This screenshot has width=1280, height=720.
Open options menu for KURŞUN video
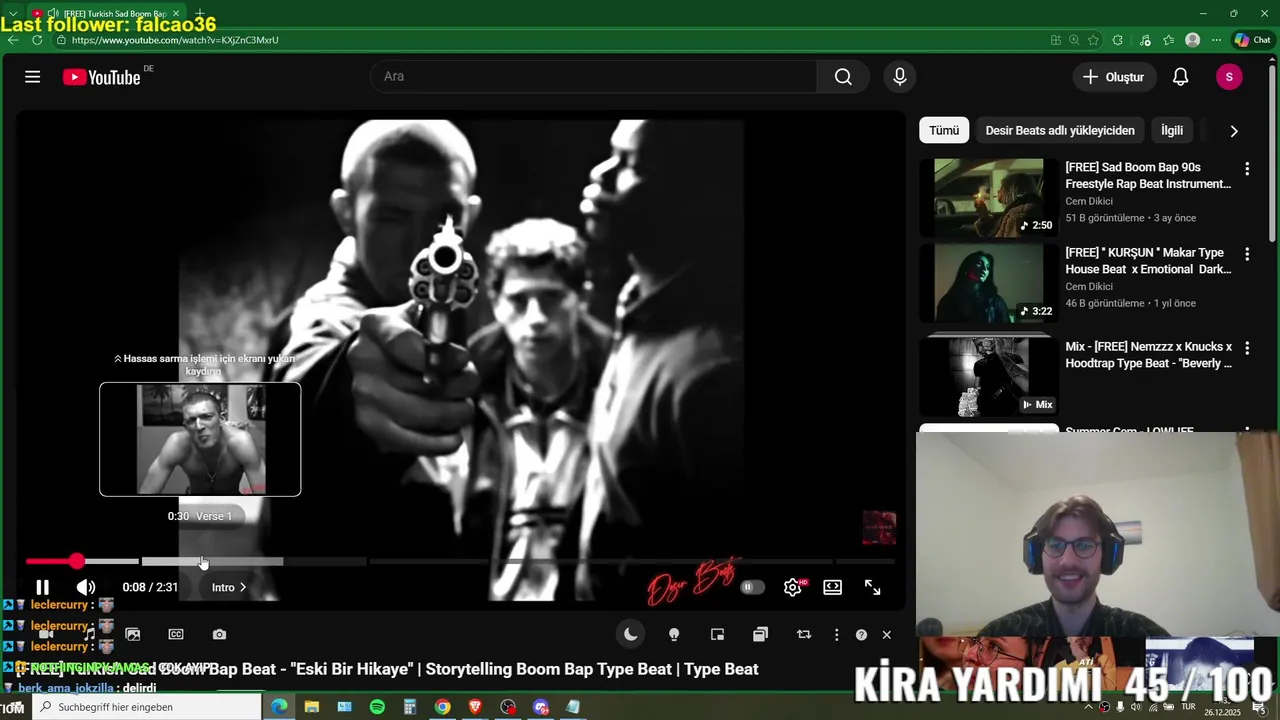pos(1247,254)
